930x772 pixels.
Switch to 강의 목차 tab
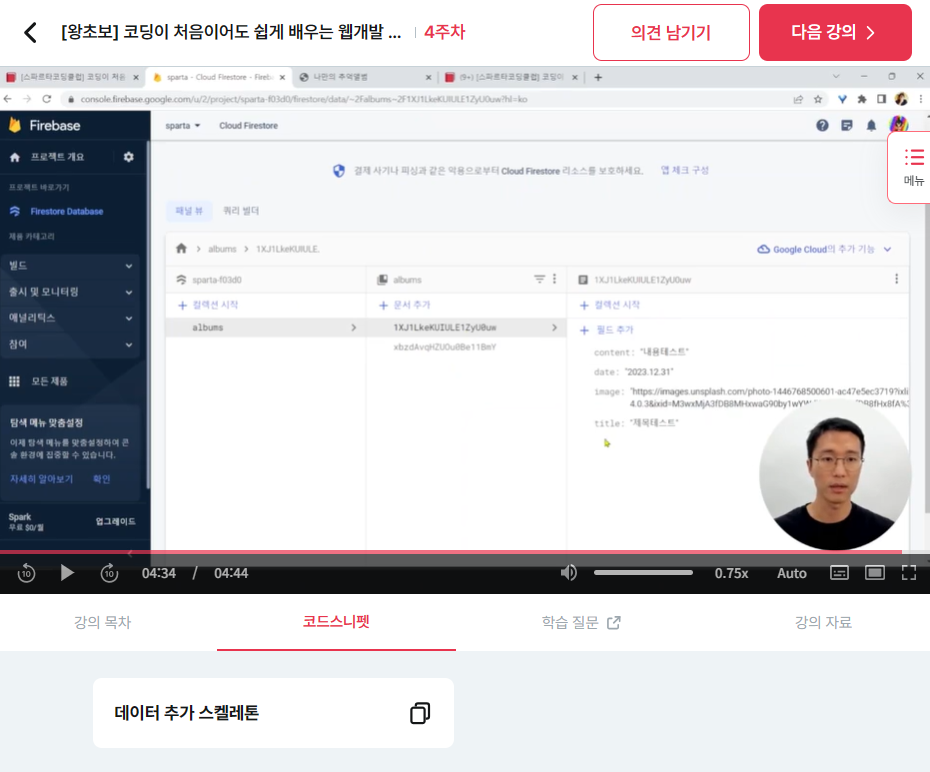click(102, 622)
